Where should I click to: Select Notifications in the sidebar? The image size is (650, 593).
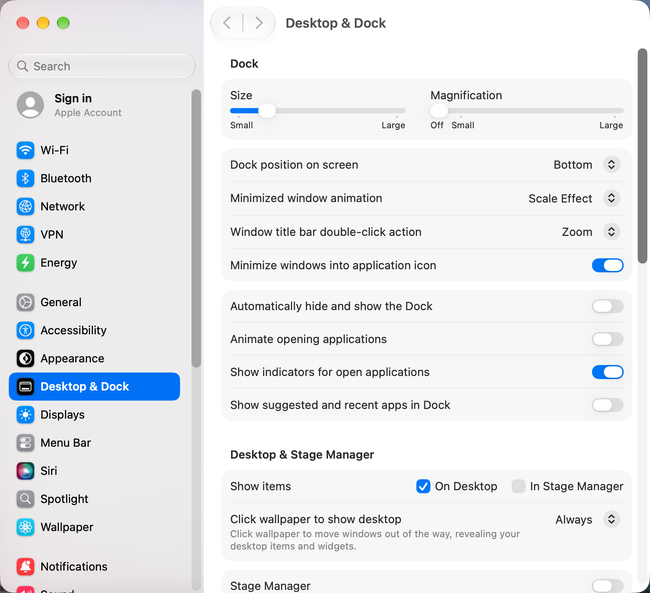click(94, 566)
